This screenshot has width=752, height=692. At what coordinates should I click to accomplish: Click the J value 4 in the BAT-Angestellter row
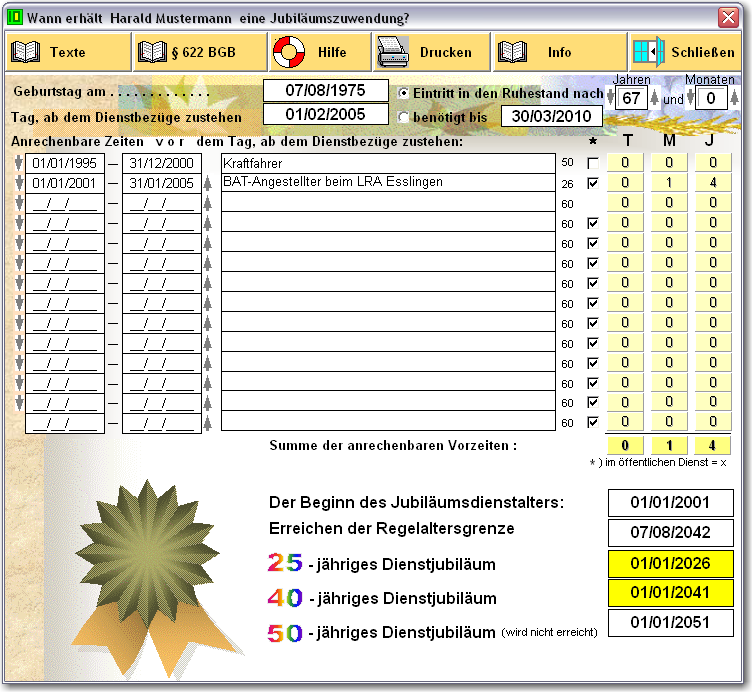pyautogui.click(x=713, y=183)
